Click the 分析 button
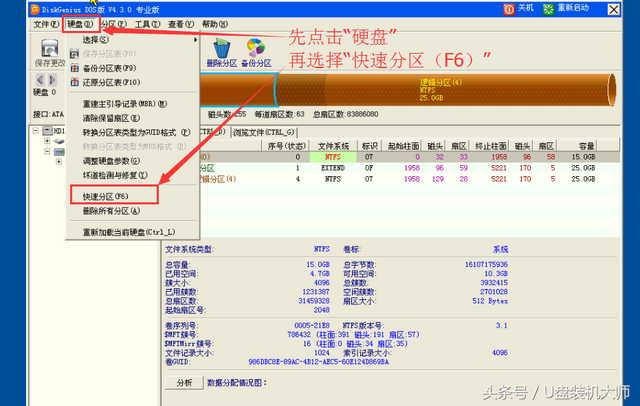 pyautogui.click(x=184, y=383)
